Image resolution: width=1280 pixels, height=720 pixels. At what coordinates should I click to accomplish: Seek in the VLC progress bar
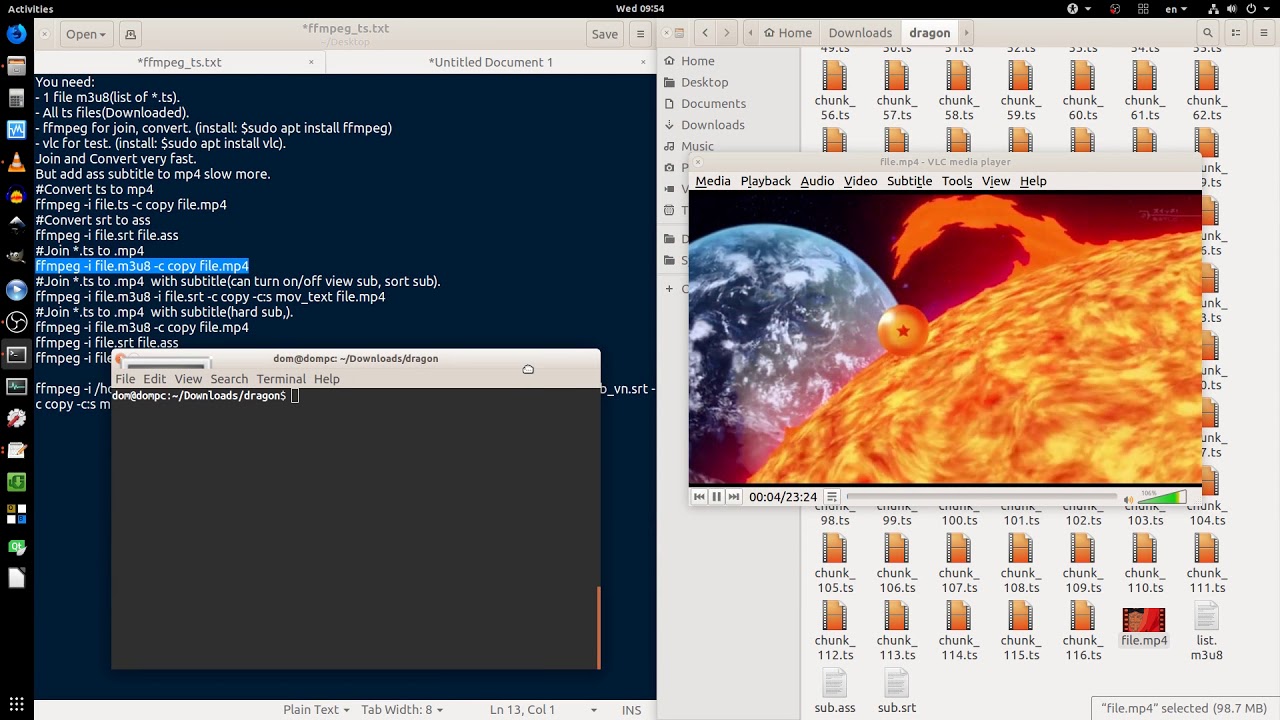[x=981, y=496]
